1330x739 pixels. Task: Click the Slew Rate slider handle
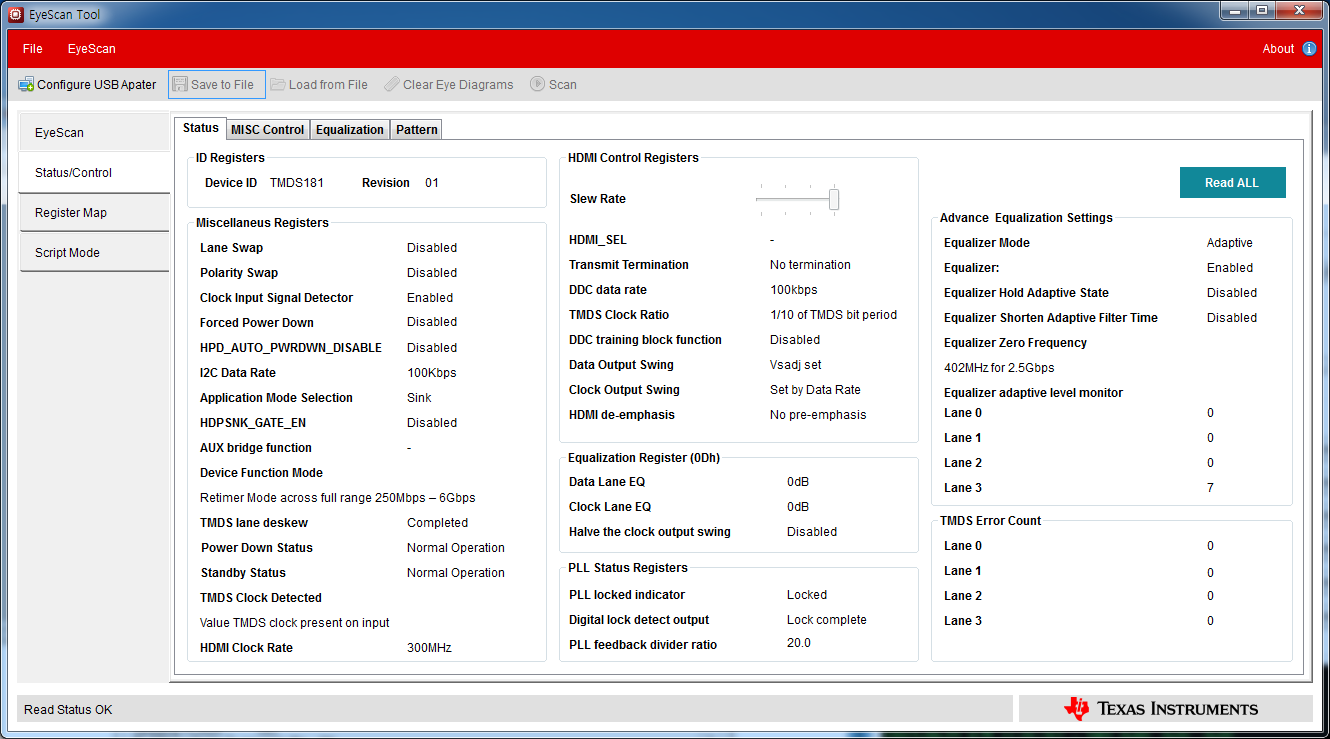pyautogui.click(x=833, y=199)
